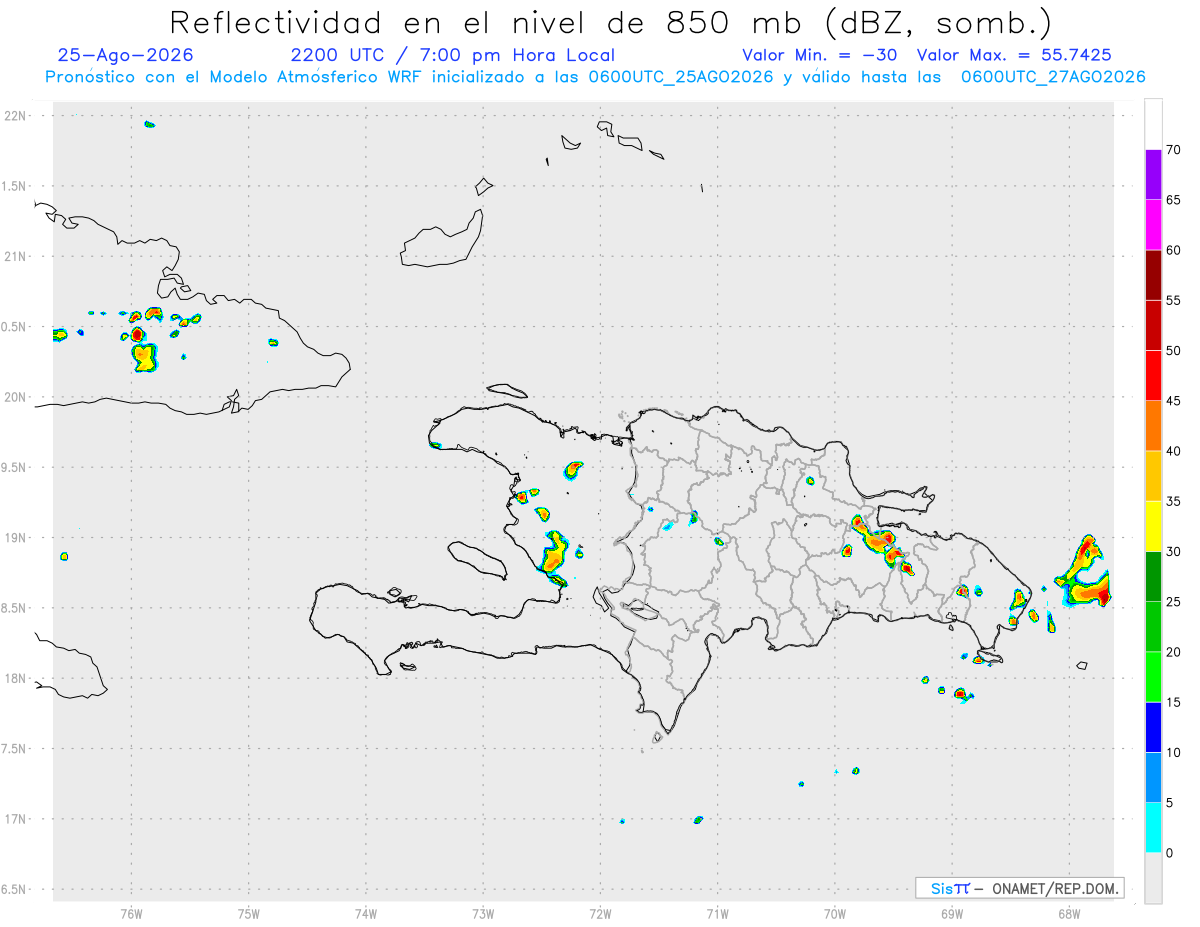Click the 'ONAMET/REP.DOM.' credit label
1200x927 pixels.
1054,888
